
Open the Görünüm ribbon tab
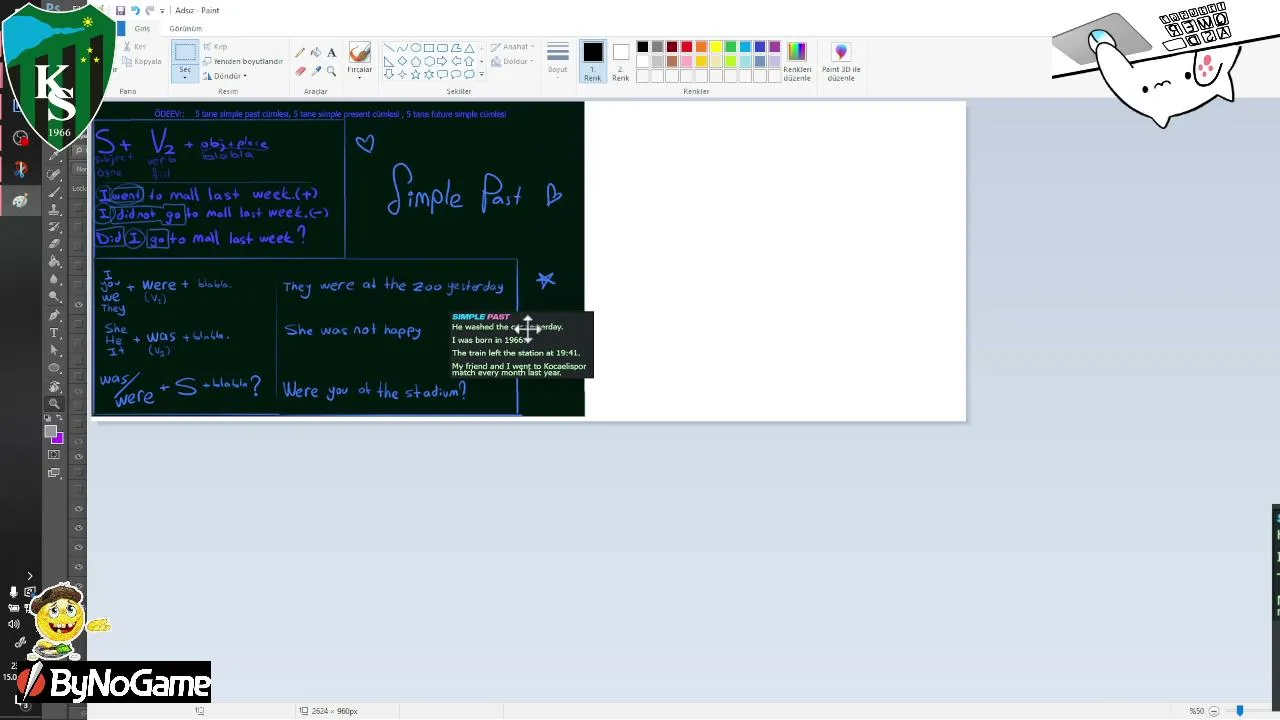(x=185, y=28)
